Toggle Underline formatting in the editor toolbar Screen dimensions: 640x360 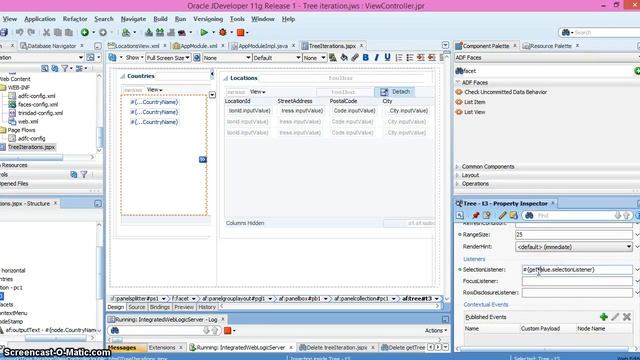point(387,58)
